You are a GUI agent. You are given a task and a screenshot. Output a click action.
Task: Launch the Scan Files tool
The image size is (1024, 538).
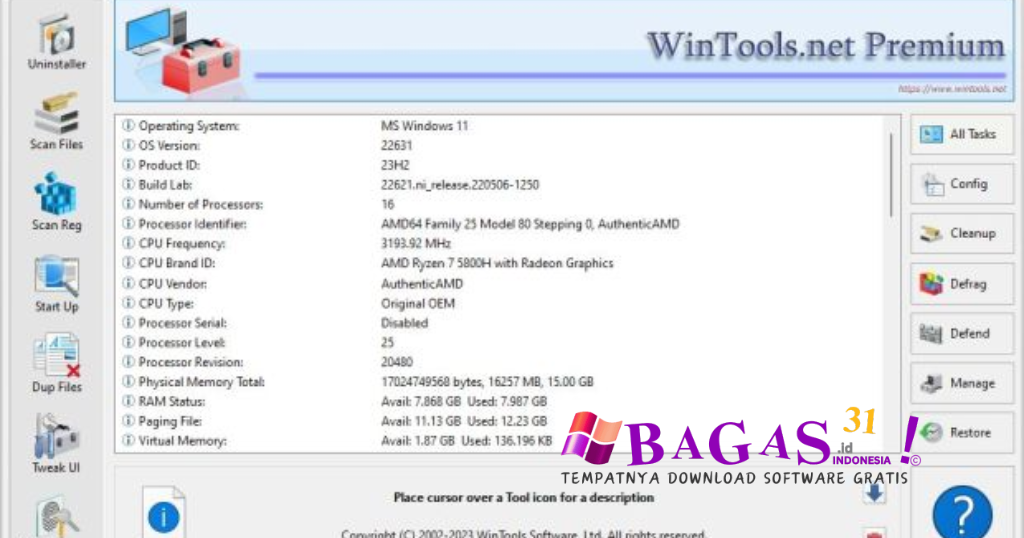coord(56,121)
